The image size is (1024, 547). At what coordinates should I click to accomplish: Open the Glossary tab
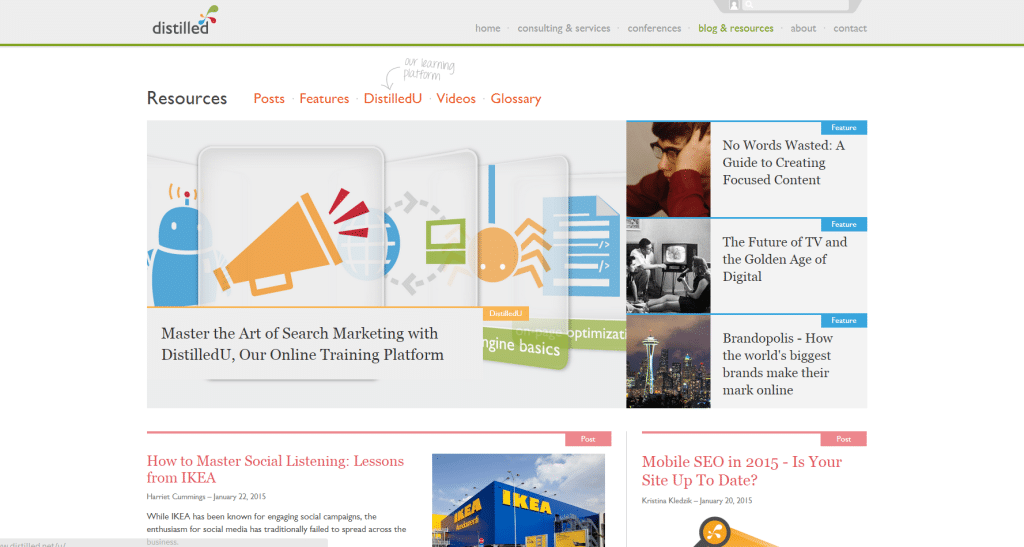516,99
